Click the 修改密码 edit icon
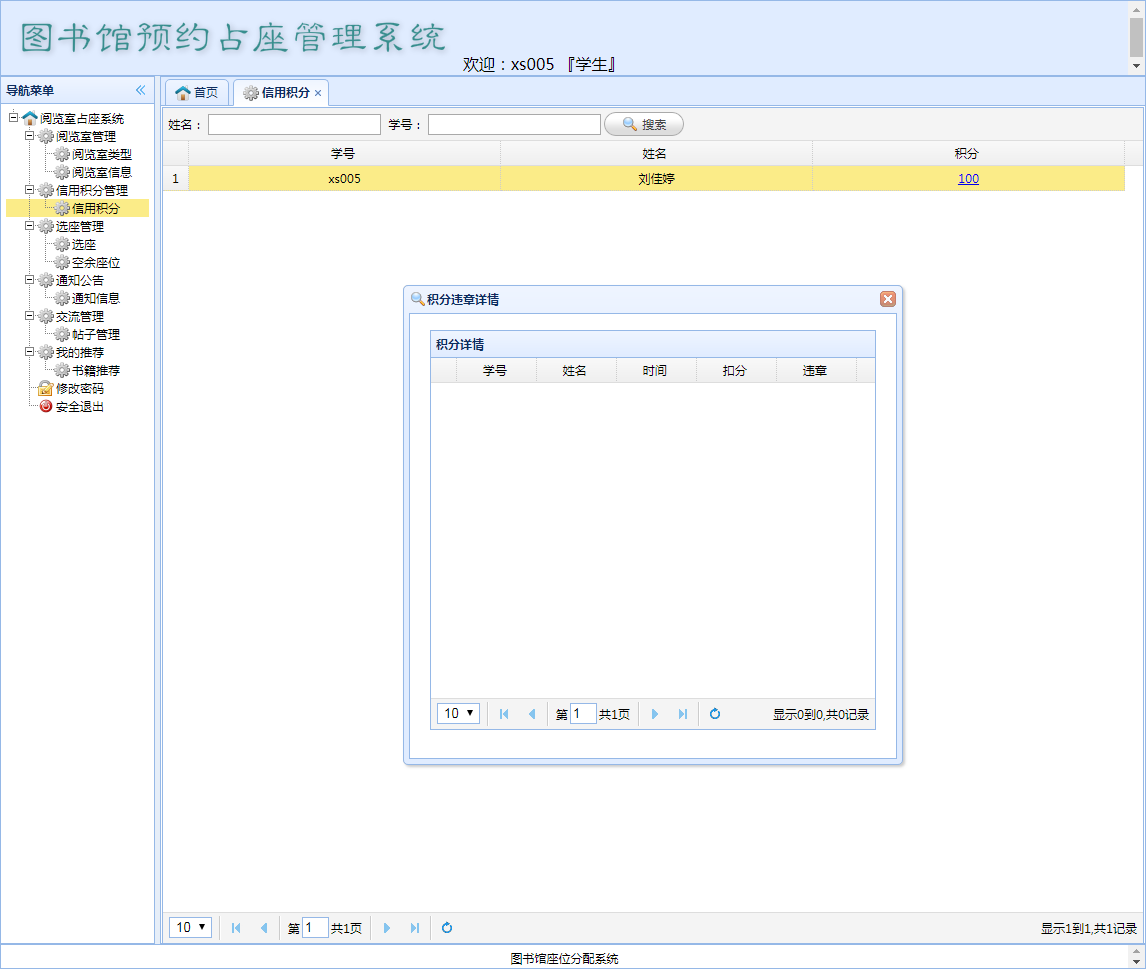This screenshot has height=969, width=1146. click(x=45, y=388)
